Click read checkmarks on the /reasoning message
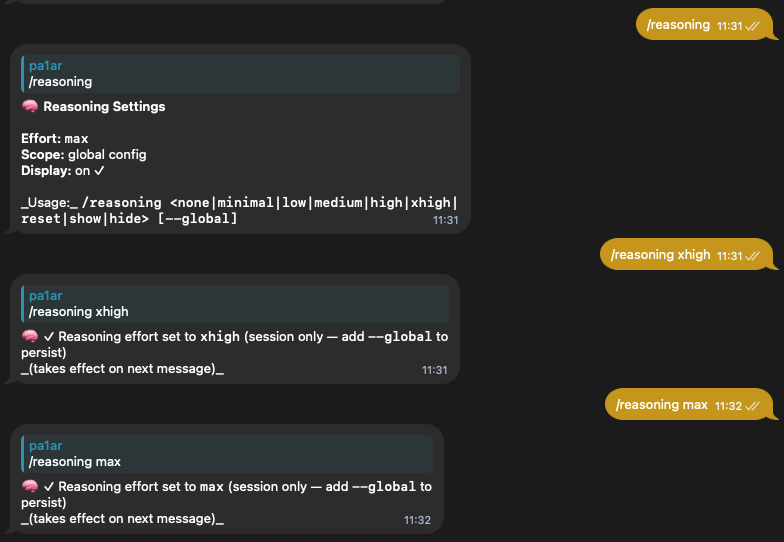 (752, 26)
